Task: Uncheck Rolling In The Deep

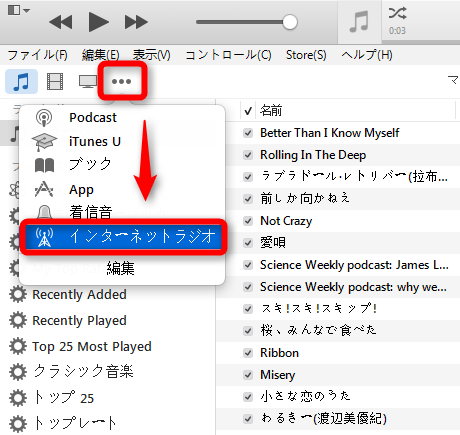Action: click(x=248, y=155)
